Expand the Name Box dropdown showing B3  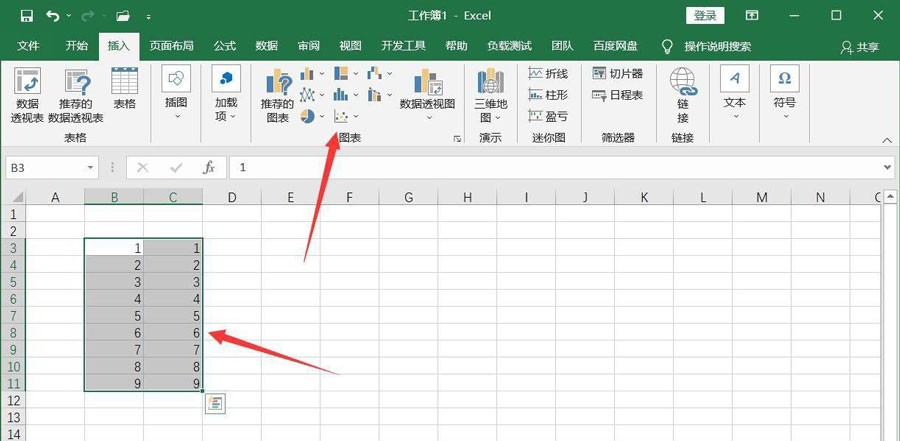[x=91, y=168]
